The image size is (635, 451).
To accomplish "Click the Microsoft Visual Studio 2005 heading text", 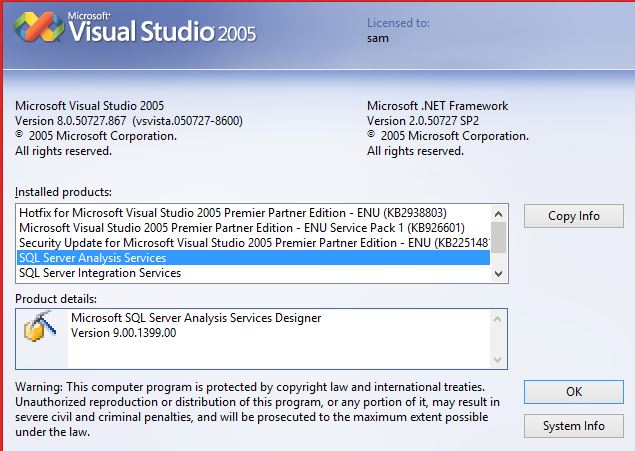I will coord(89,106).
